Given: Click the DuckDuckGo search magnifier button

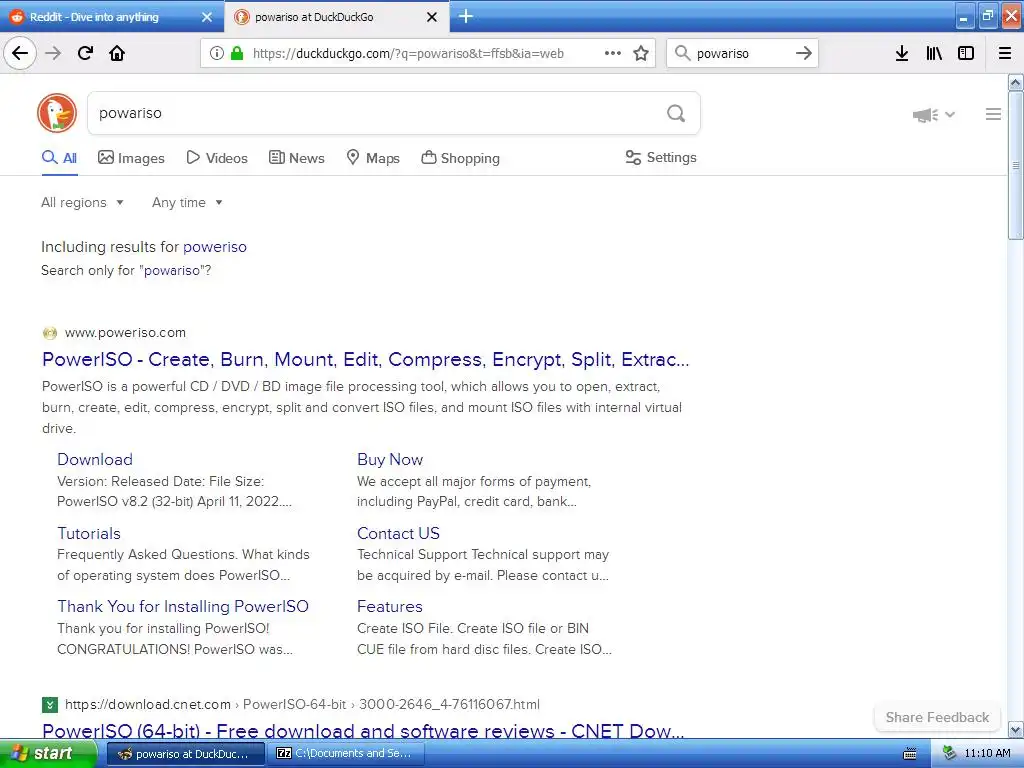Looking at the screenshot, I should tap(676, 114).
